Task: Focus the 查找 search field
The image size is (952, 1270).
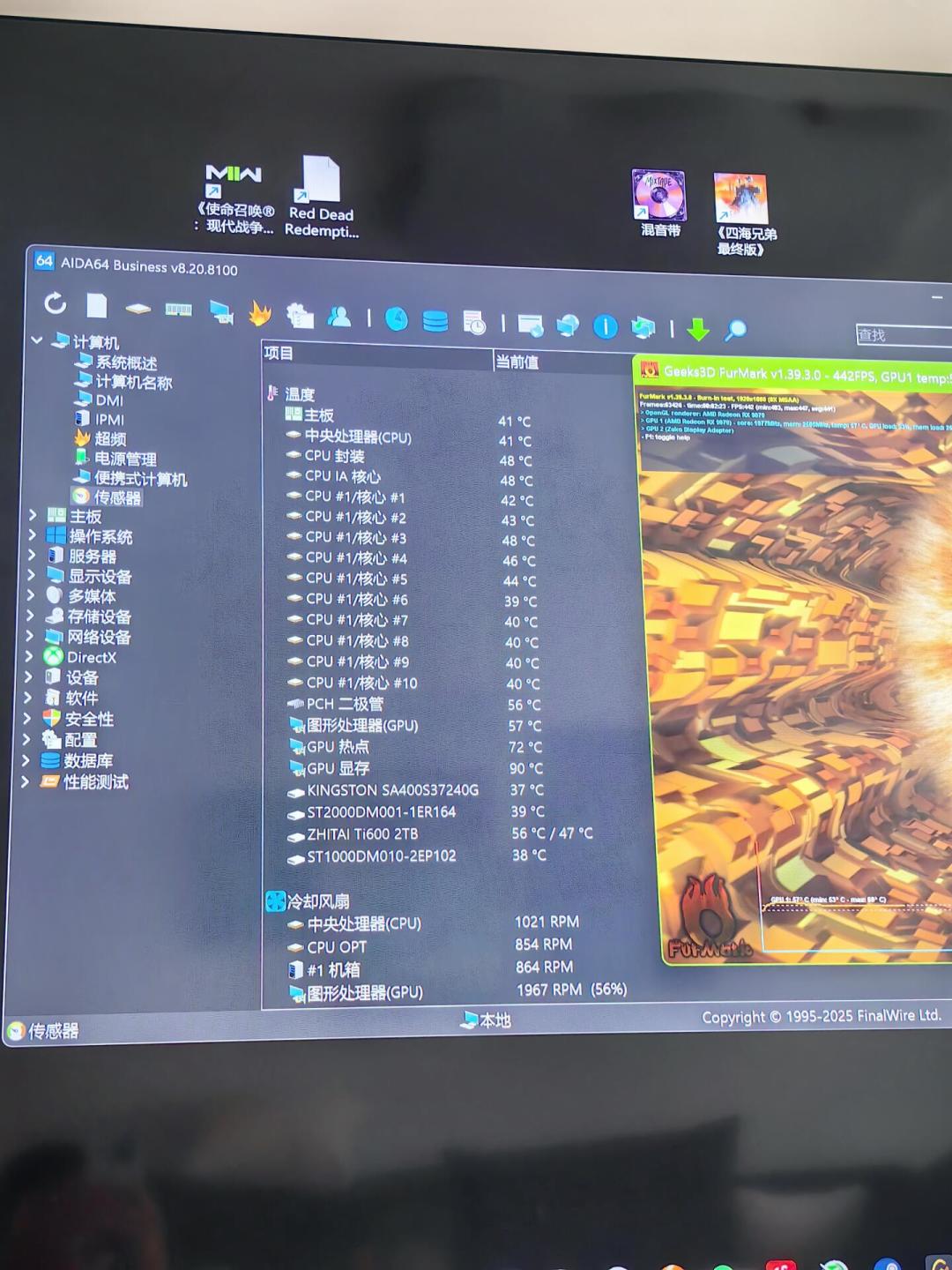Action: (904, 335)
